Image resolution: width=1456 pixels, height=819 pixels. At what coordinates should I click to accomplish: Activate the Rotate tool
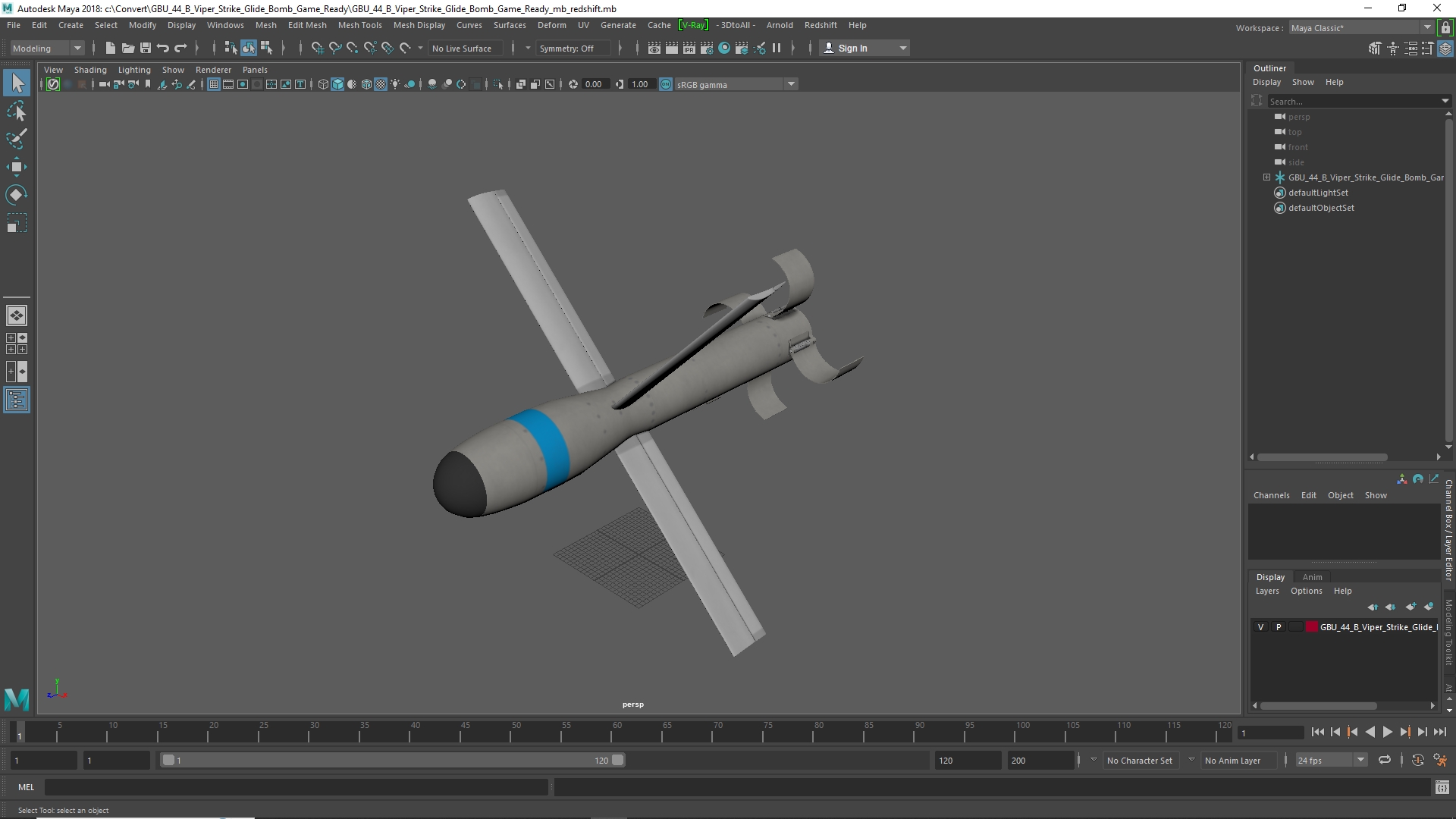point(17,195)
